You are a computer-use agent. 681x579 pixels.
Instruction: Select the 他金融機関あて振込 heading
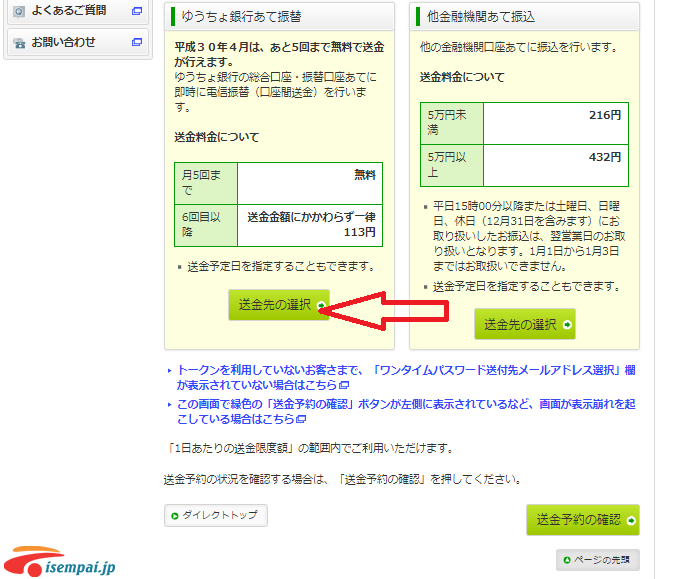481,17
